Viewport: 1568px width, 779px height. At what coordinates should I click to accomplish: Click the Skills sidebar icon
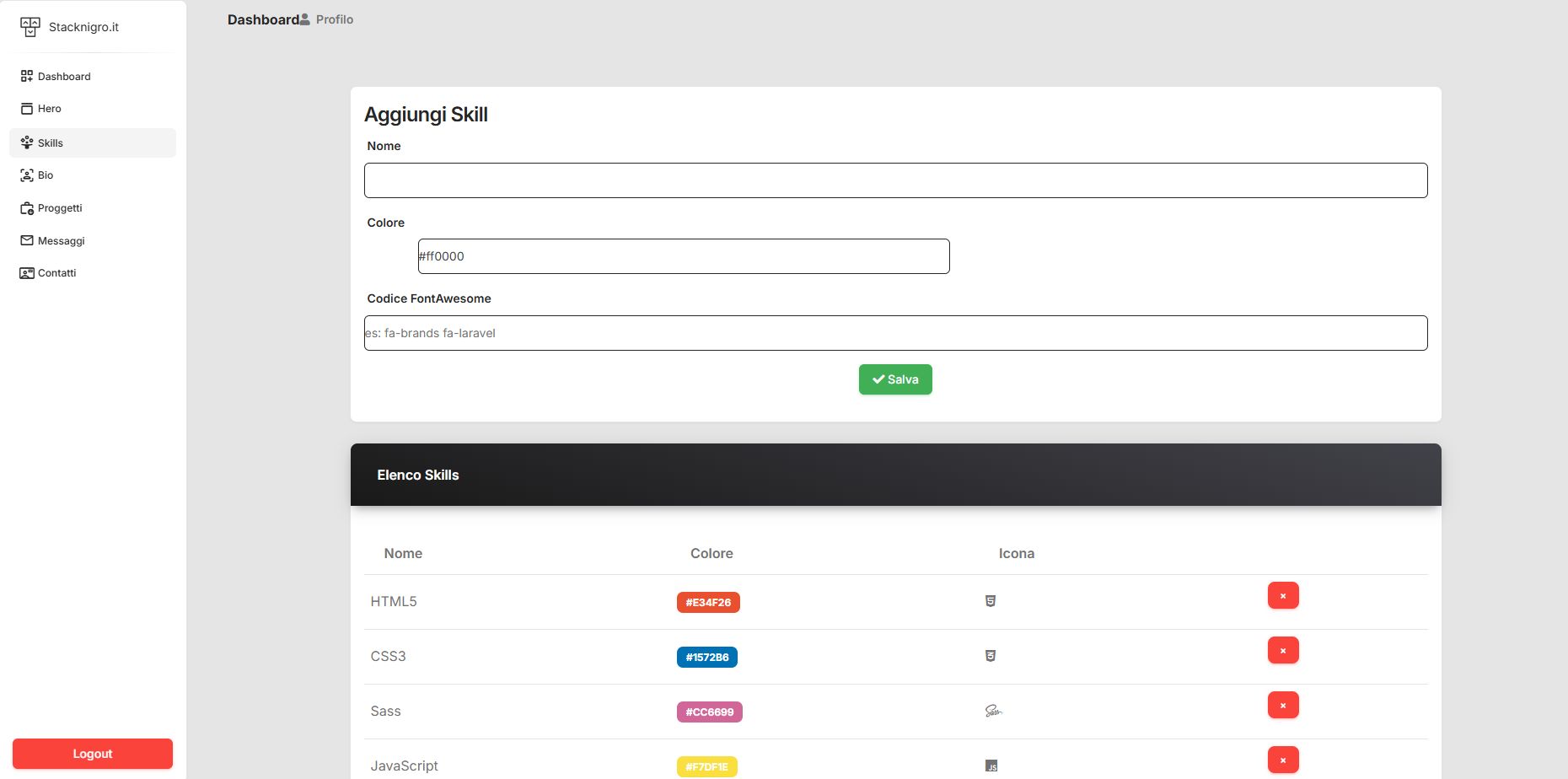(x=27, y=142)
